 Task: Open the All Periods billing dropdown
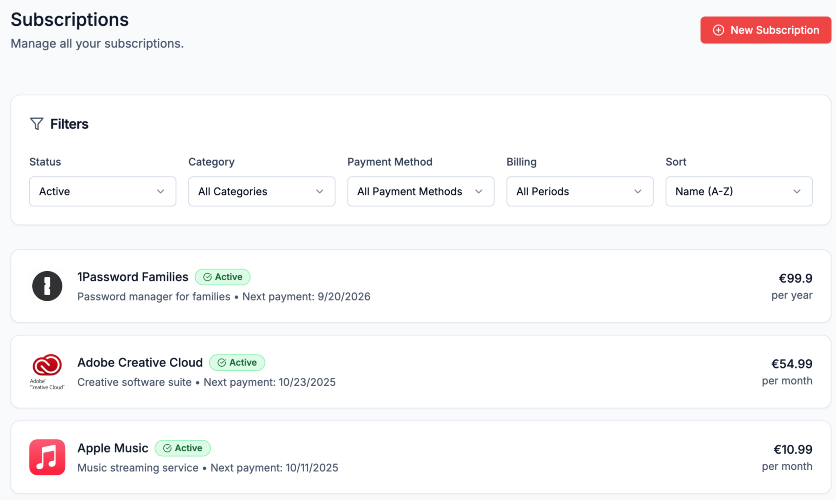pos(580,191)
